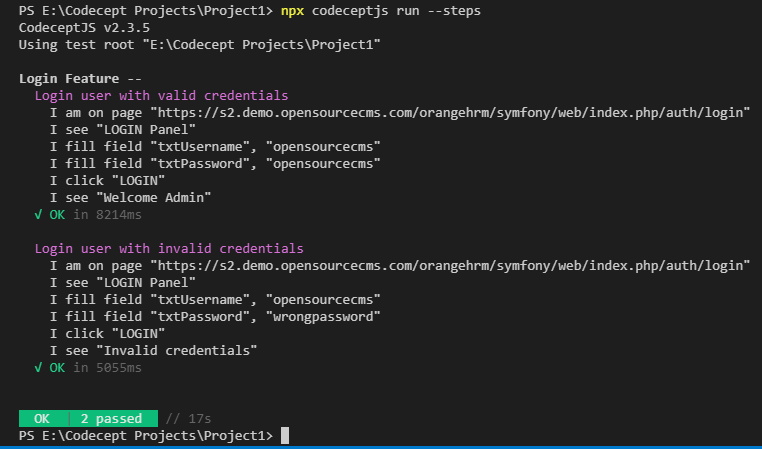762x449 pixels.
Task: Click the "// 17s" duration text
Action: 188,419
